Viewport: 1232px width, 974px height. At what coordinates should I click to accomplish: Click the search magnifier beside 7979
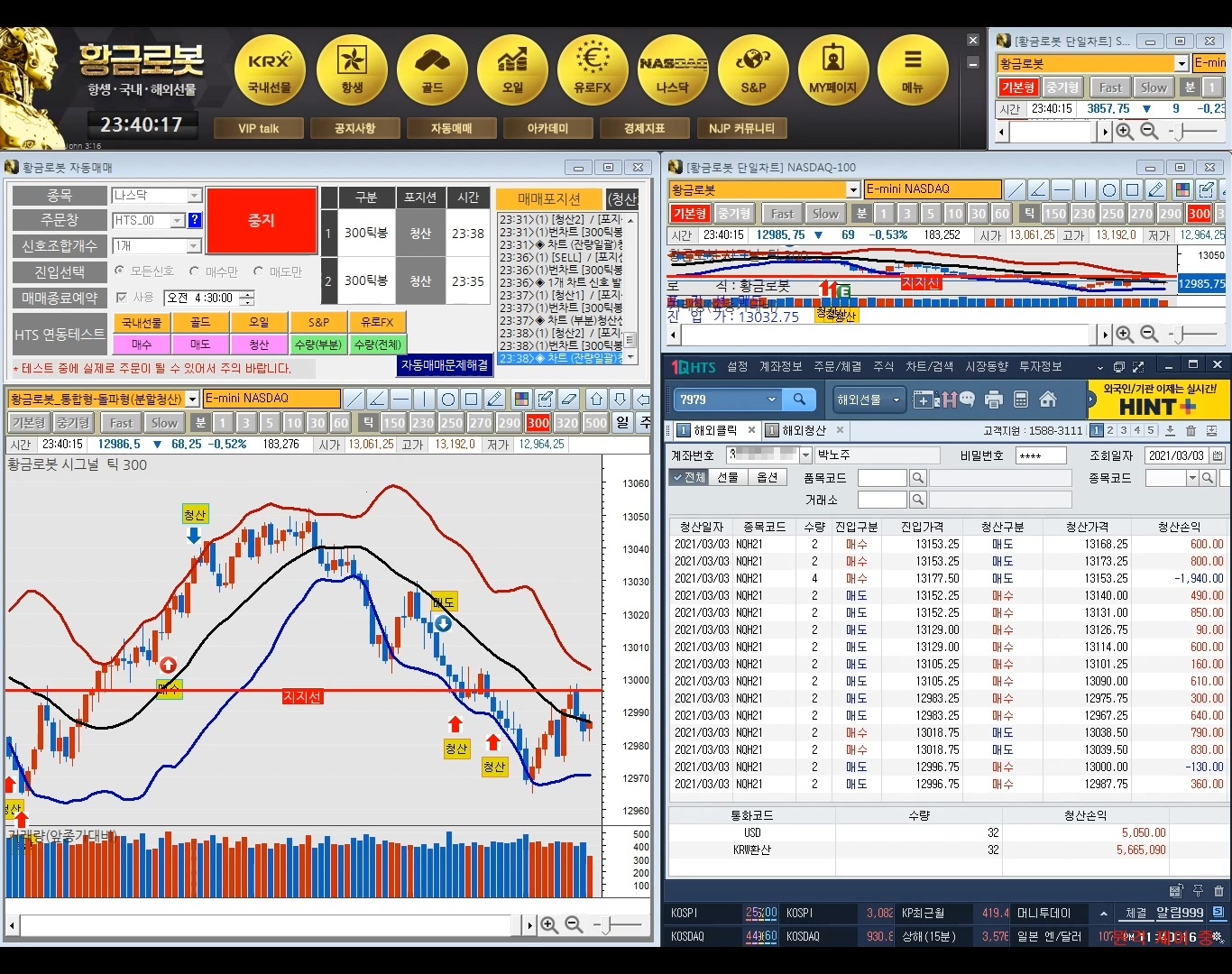coord(799,400)
